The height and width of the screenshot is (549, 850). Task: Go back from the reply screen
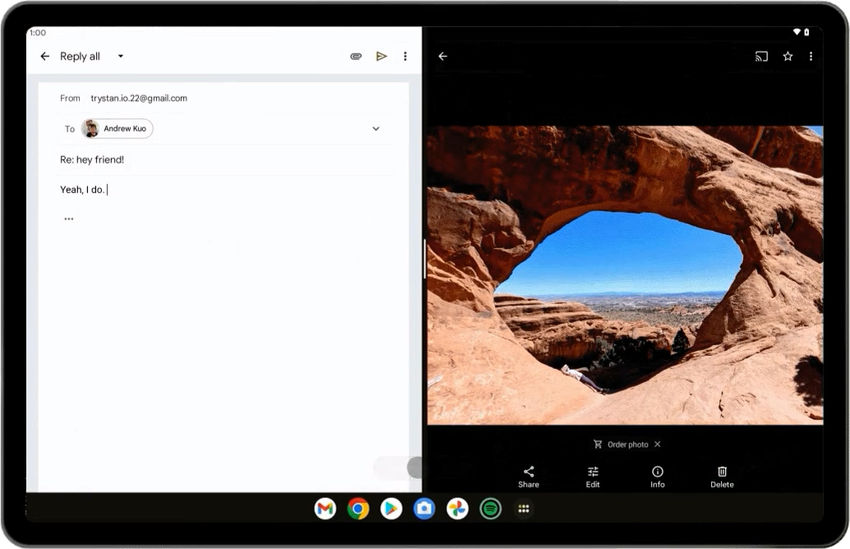(x=44, y=57)
